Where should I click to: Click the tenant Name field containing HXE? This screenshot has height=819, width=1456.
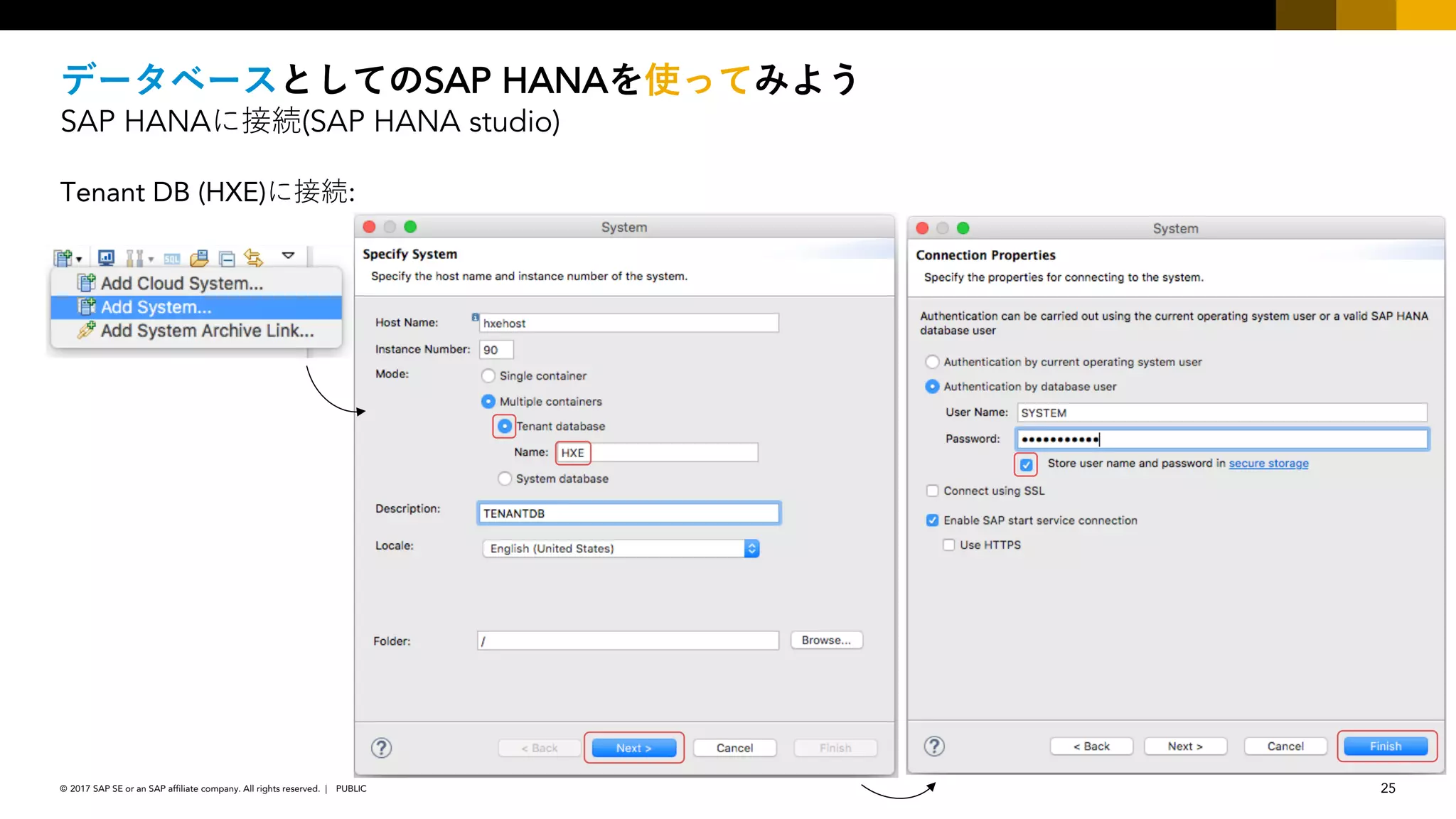point(657,453)
